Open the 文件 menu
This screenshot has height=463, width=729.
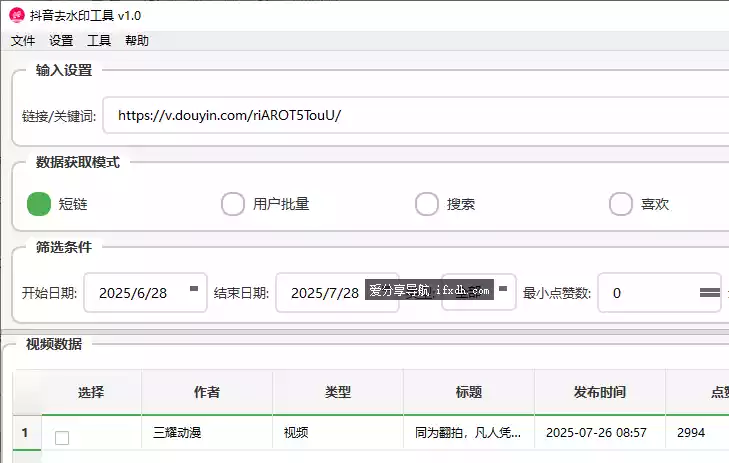pos(23,41)
